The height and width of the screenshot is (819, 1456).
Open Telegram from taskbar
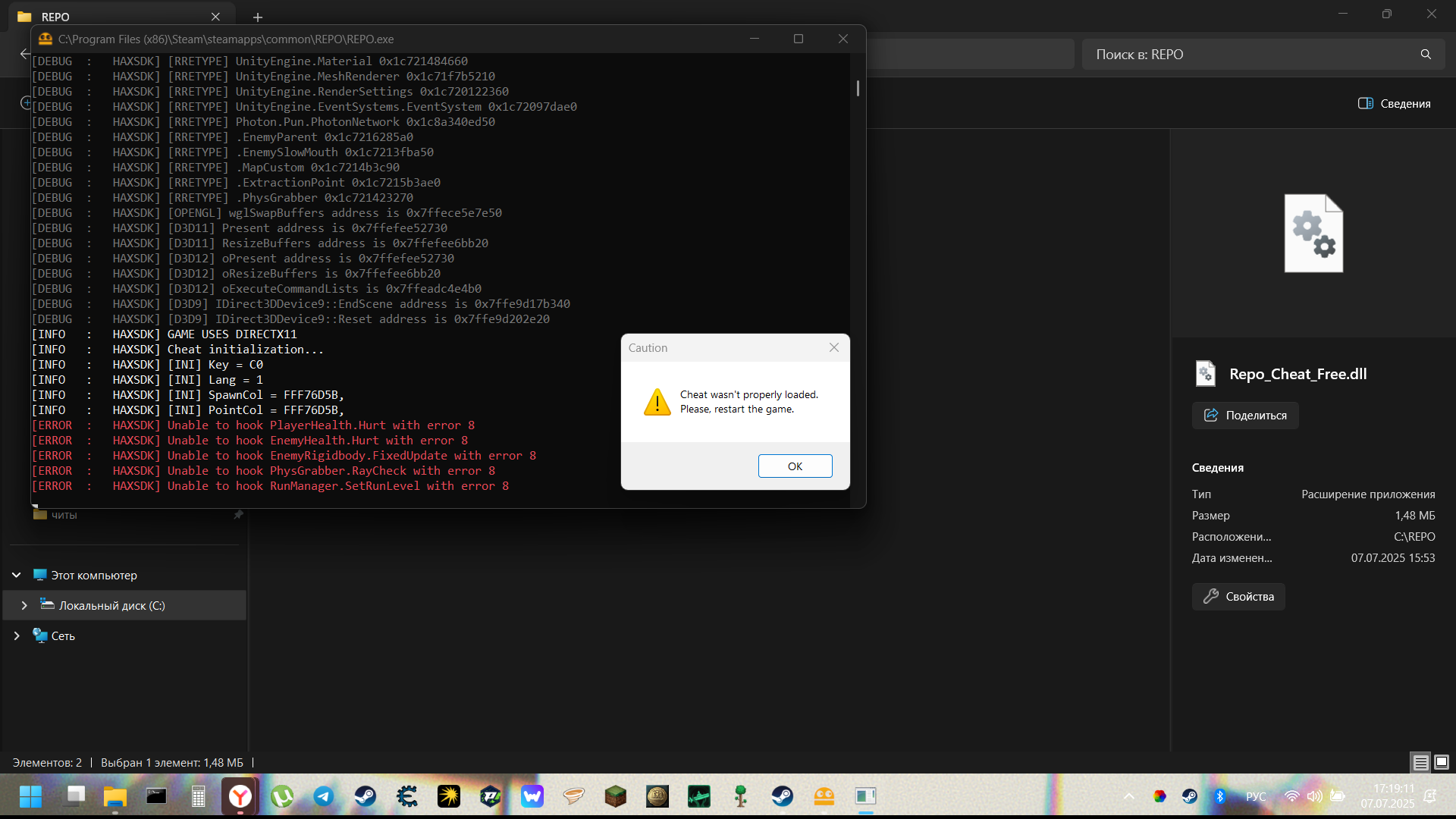[324, 796]
